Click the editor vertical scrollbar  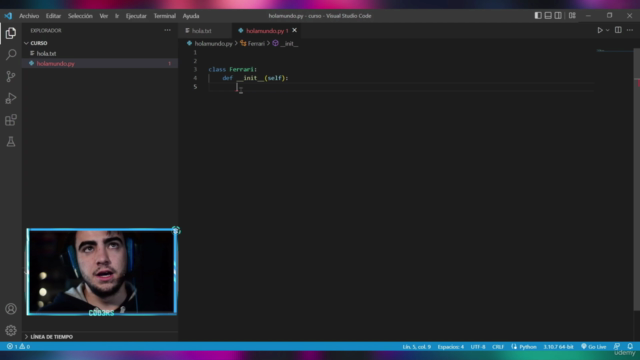[x=636, y=180]
